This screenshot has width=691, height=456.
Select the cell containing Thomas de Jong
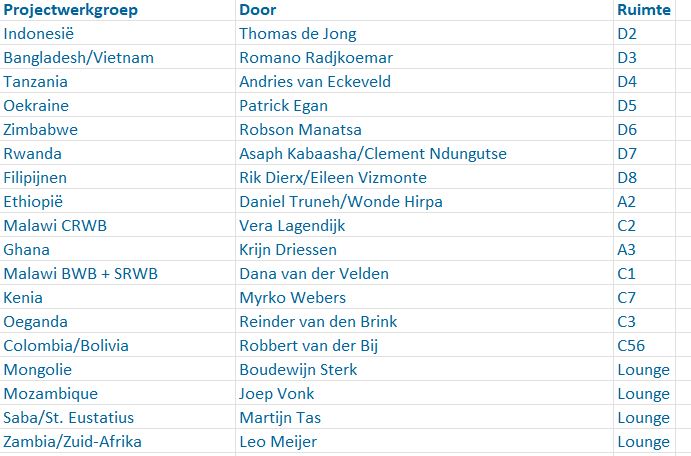pos(298,34)
